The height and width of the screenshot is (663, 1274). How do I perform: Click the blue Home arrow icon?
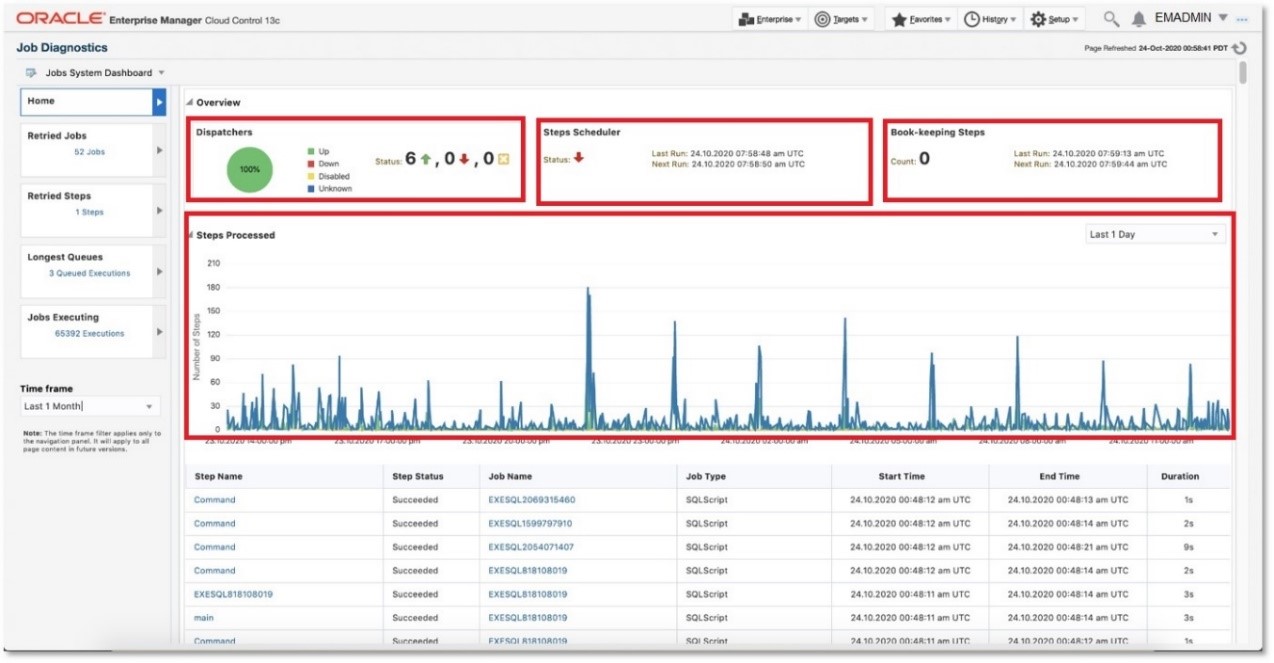(159, 101)
